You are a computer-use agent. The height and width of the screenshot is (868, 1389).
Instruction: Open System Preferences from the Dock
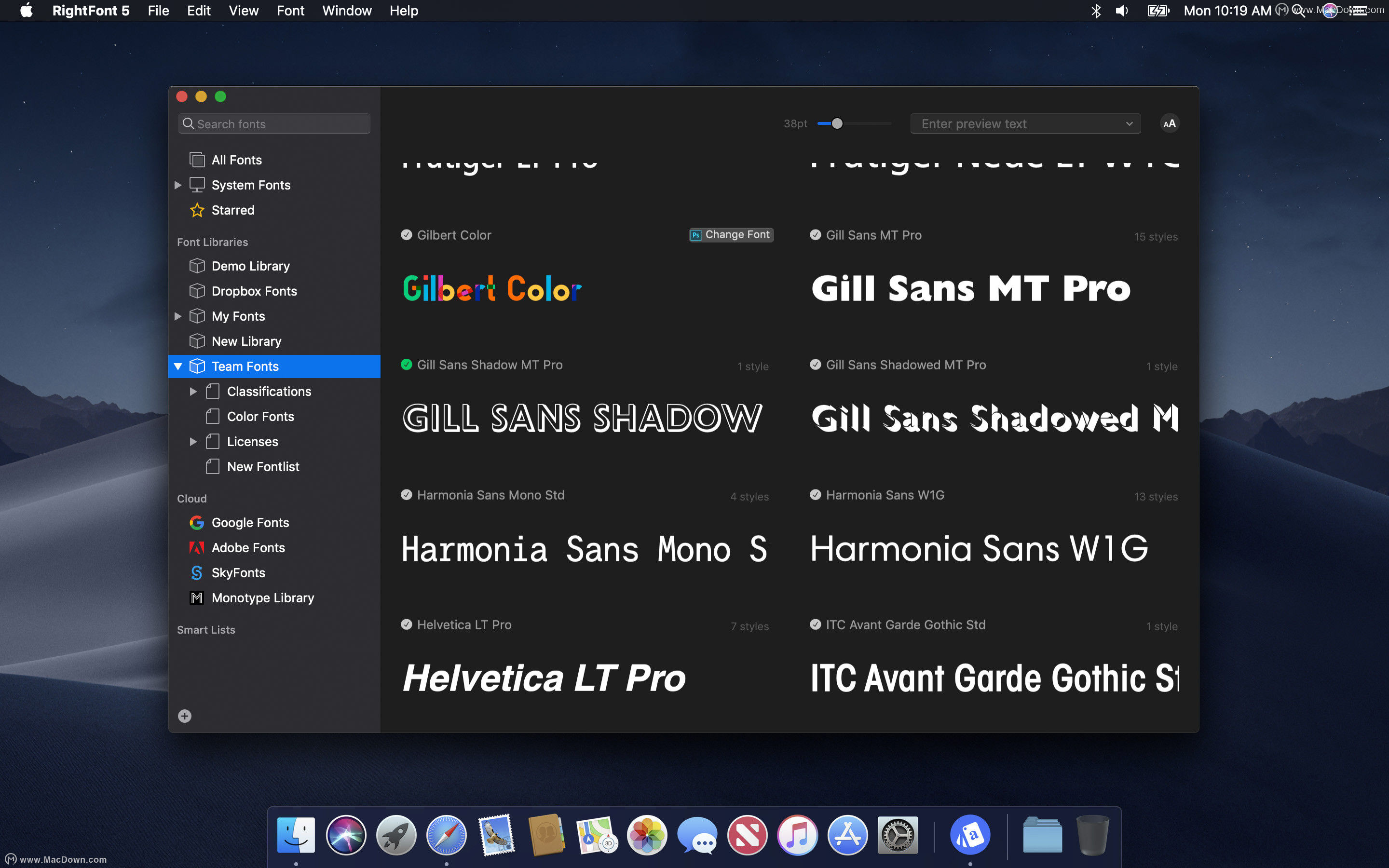pos(898,835)
